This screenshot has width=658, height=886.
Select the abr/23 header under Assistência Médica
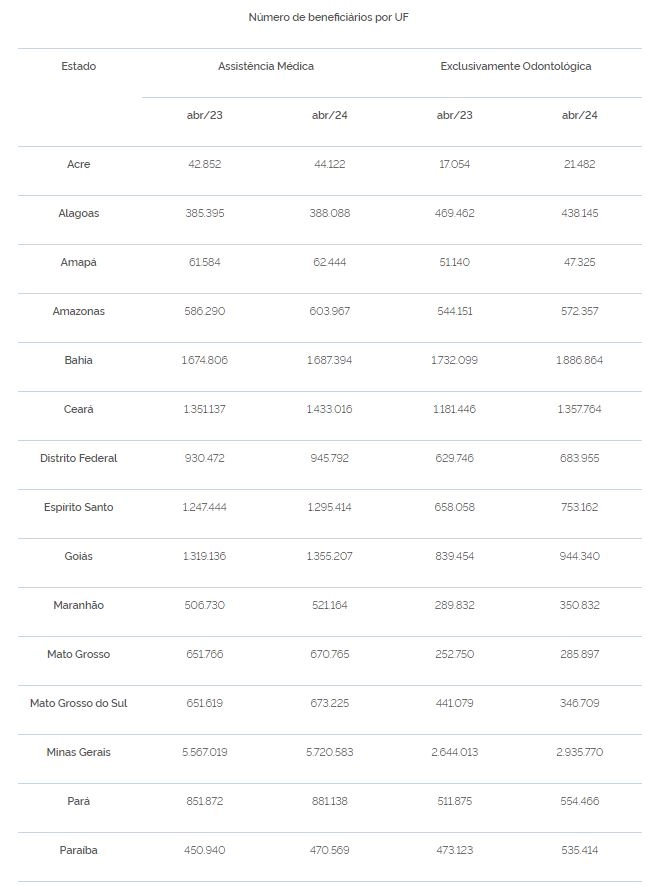(x=205, y=115)
